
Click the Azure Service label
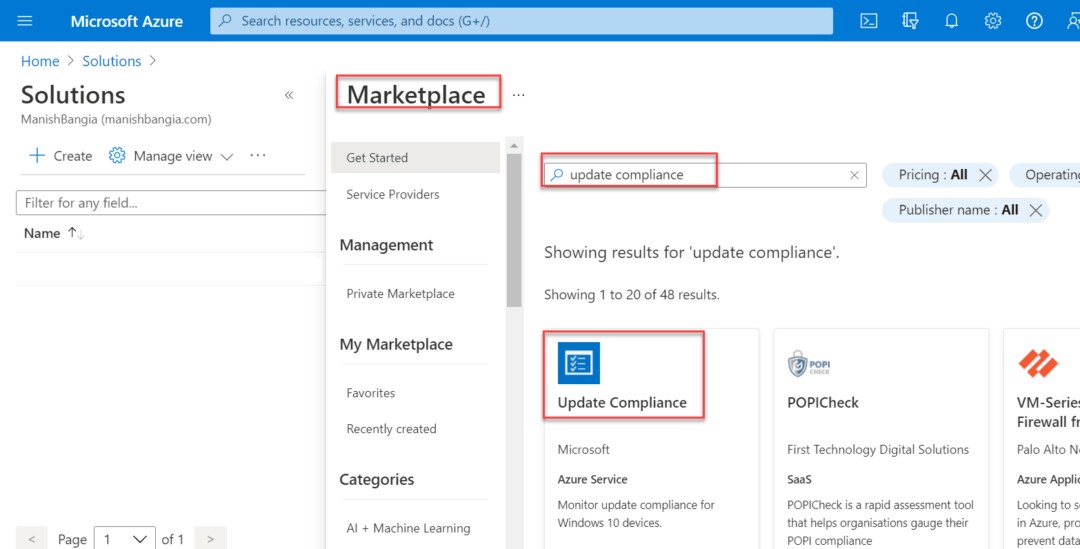[592, 479]
